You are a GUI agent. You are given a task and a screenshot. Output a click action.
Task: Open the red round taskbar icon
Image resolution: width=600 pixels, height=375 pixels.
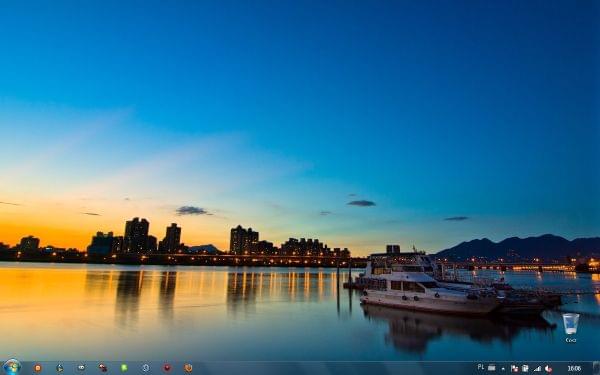167,368
